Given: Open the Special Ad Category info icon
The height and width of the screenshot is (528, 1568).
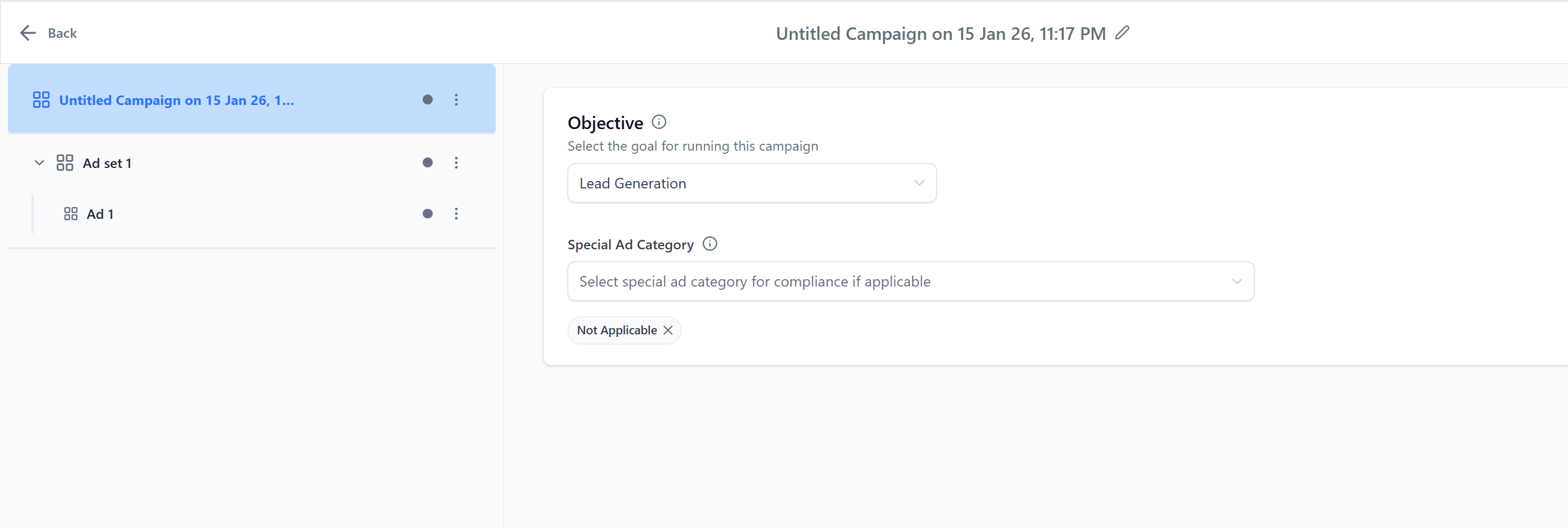Looking at the screenshot, I should click(x=710, y=244).
